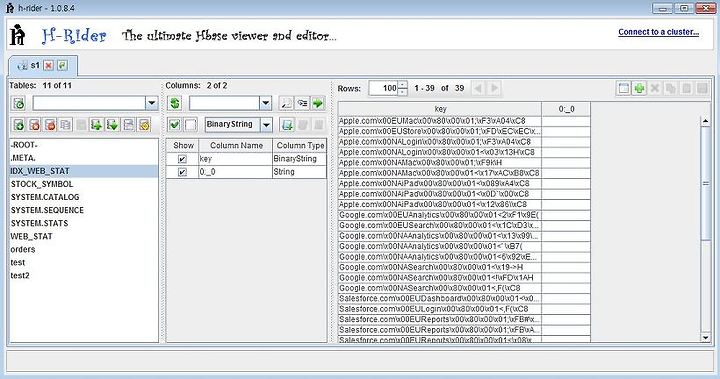Click the table metadata icon
720x379 pixels.
129,124
